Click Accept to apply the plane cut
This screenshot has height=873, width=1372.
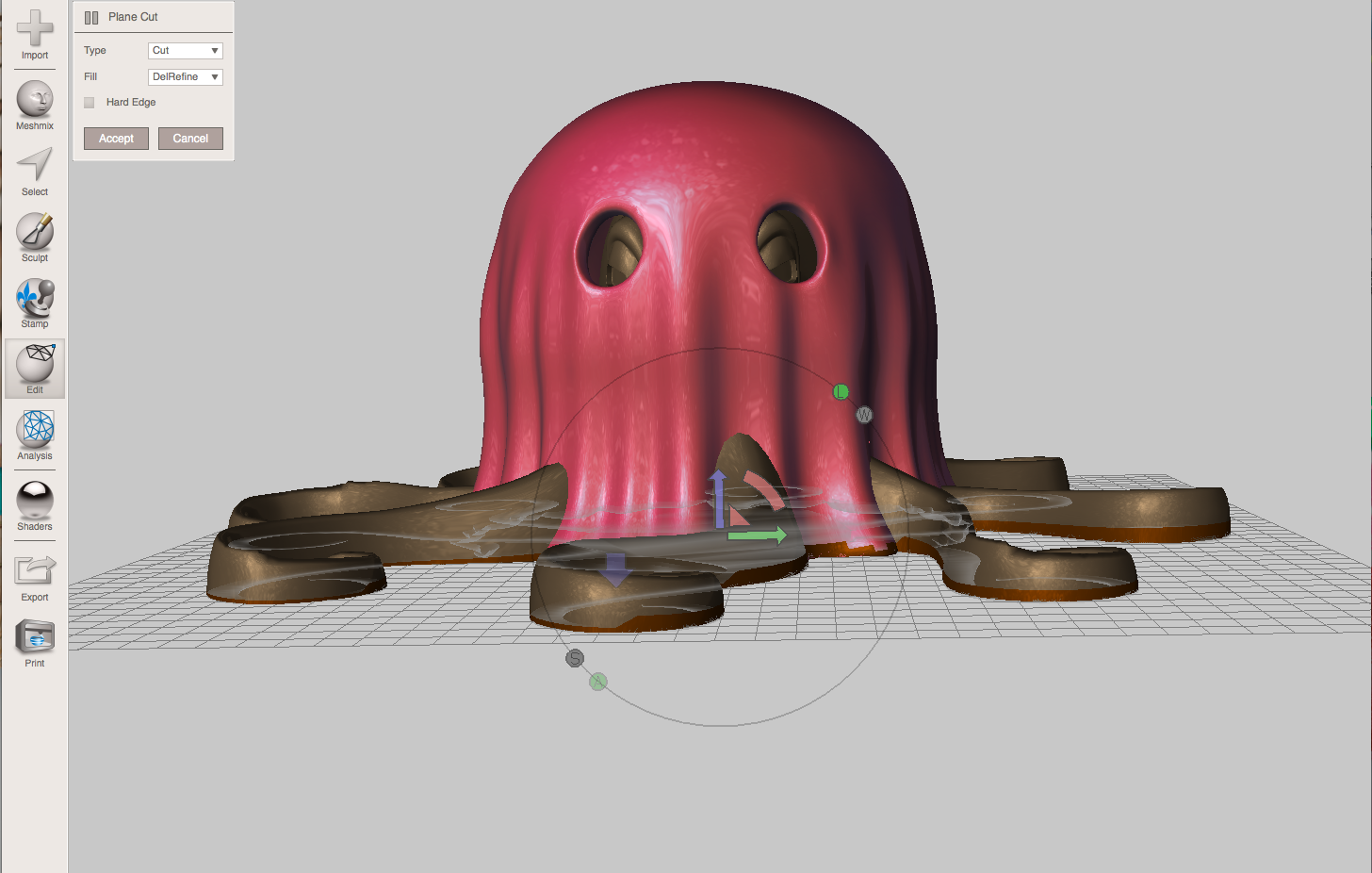(115, 138)
